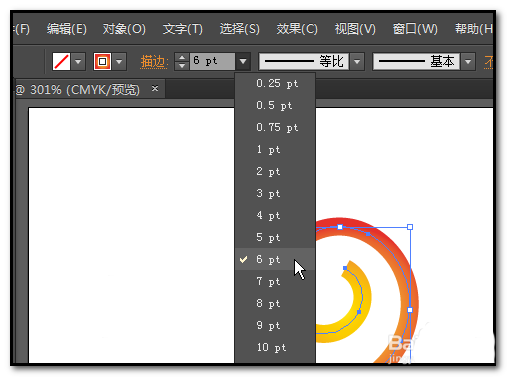Image resolution: width=507 pixels, height=377 pixels.
Task: Expand the 等比 profile dropdown arrow
Action: coord(357,61)
